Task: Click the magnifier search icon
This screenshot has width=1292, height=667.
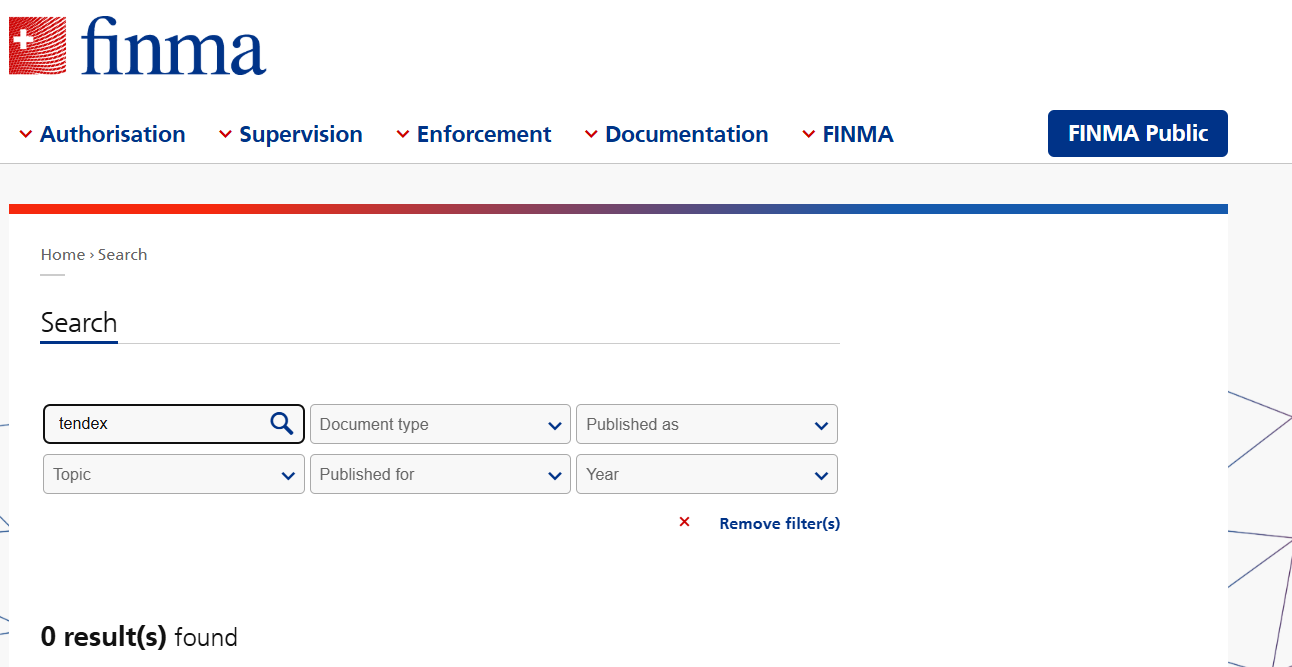Action: coord(282,424)
